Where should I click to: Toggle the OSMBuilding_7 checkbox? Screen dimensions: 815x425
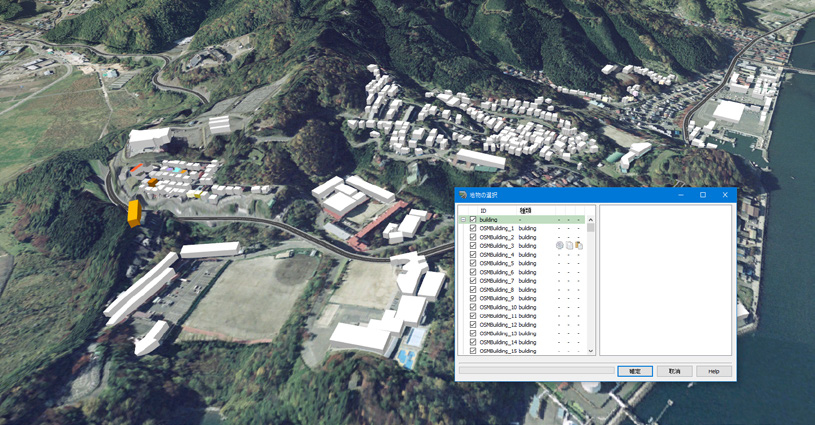(472, 281)
